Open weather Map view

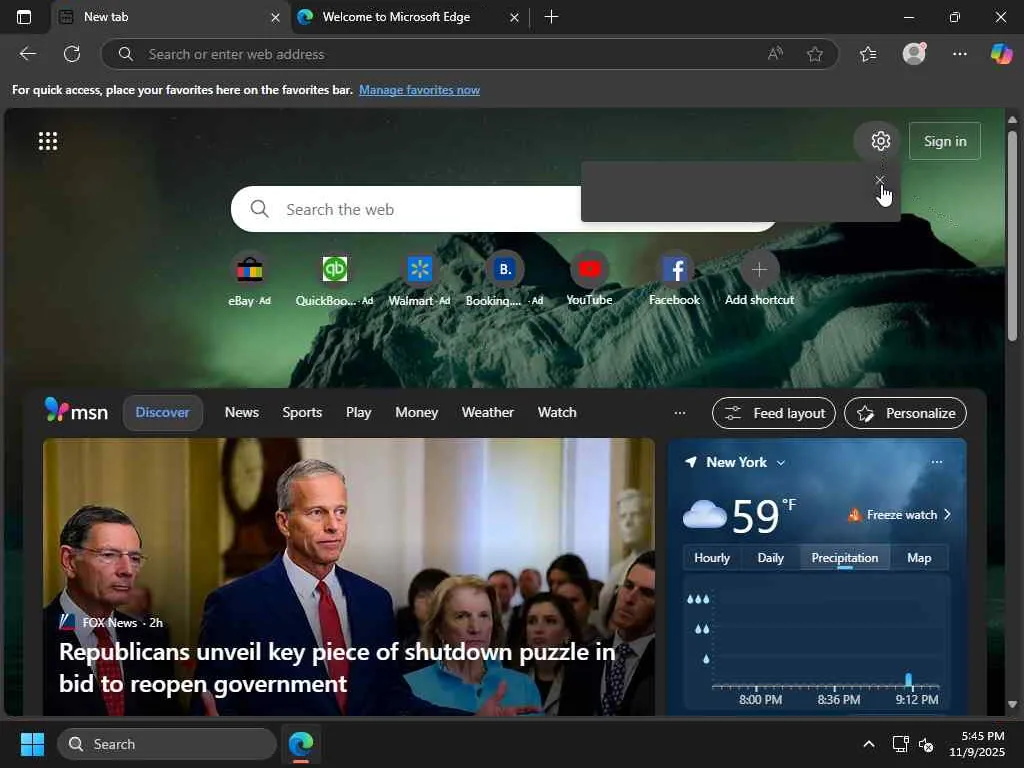point(919,558)
